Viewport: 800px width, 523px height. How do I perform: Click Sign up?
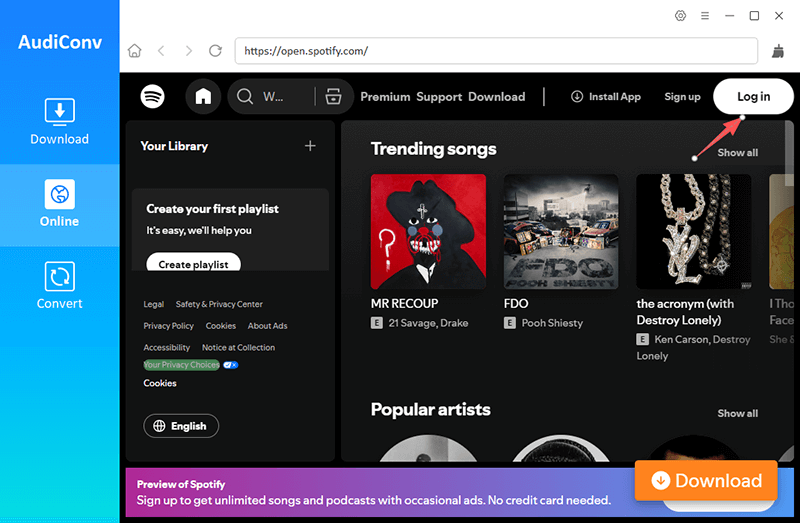[x=682, y=96]
